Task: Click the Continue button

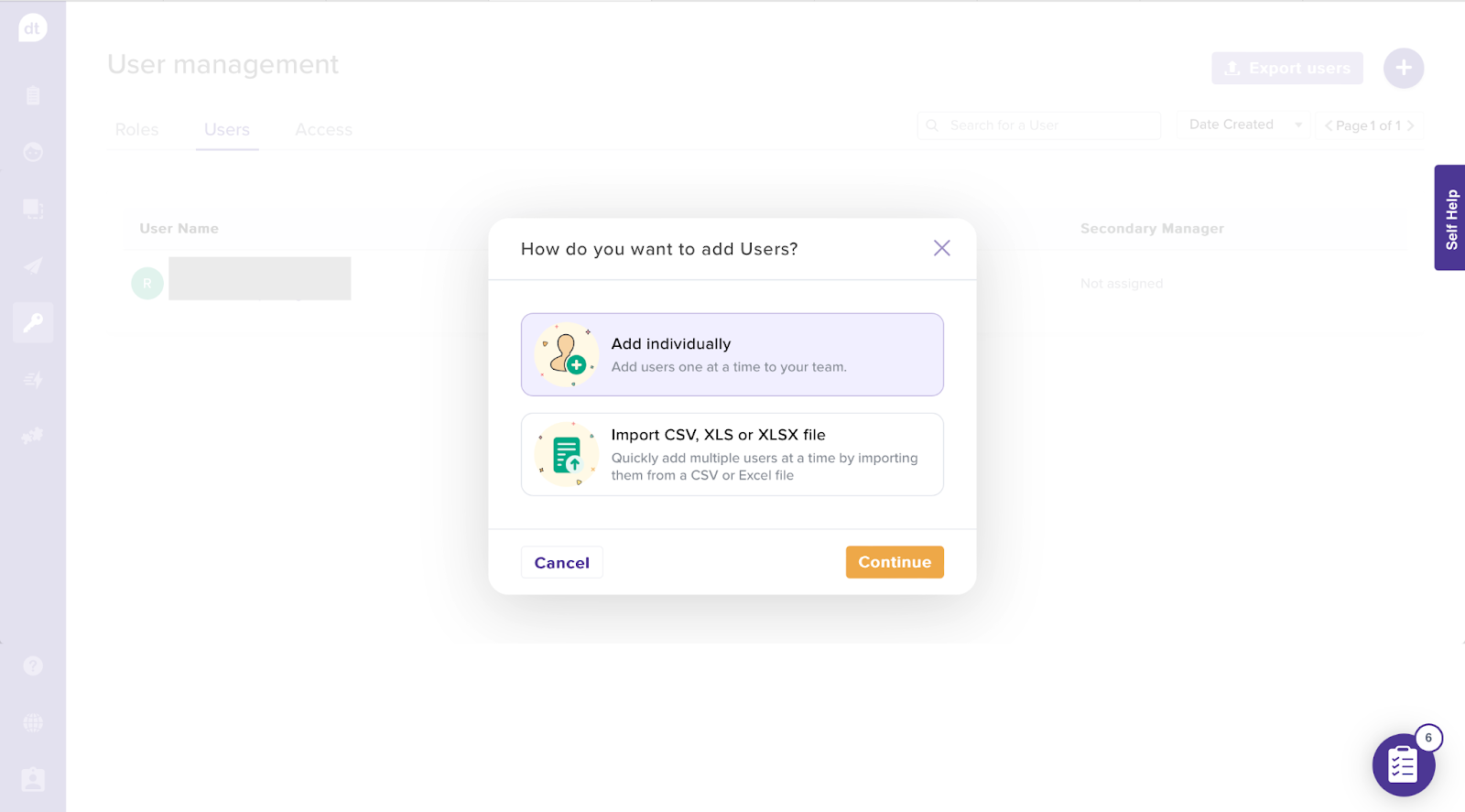Action: pos(894,562)
